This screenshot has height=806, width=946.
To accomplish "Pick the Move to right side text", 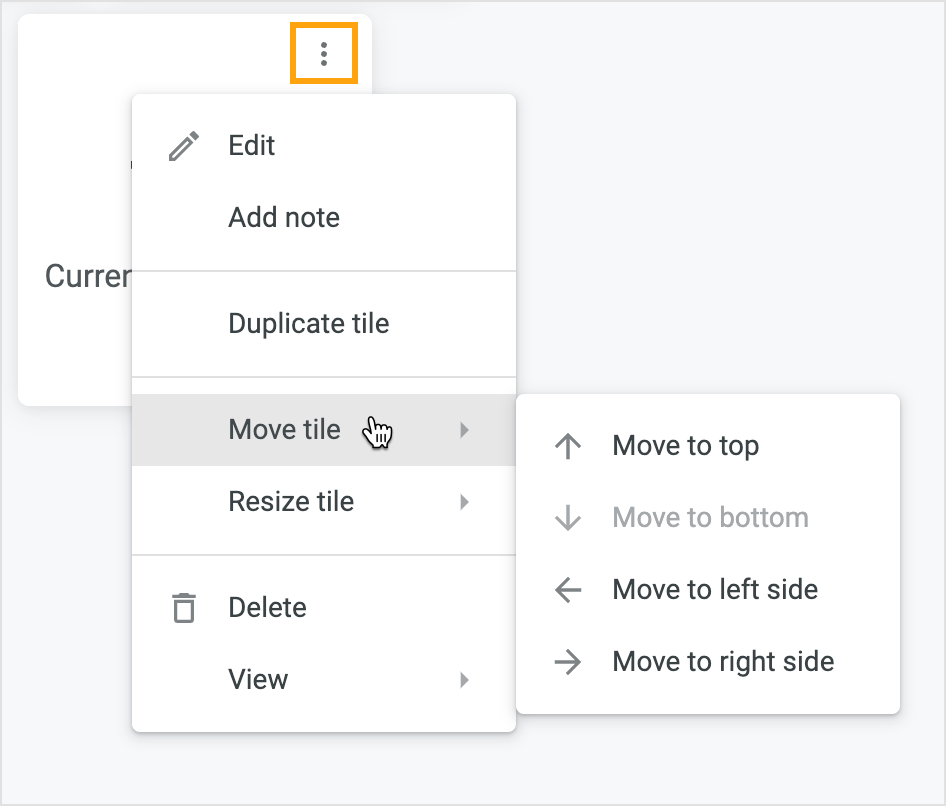I will pyautogui.click(x=723, y=662).
